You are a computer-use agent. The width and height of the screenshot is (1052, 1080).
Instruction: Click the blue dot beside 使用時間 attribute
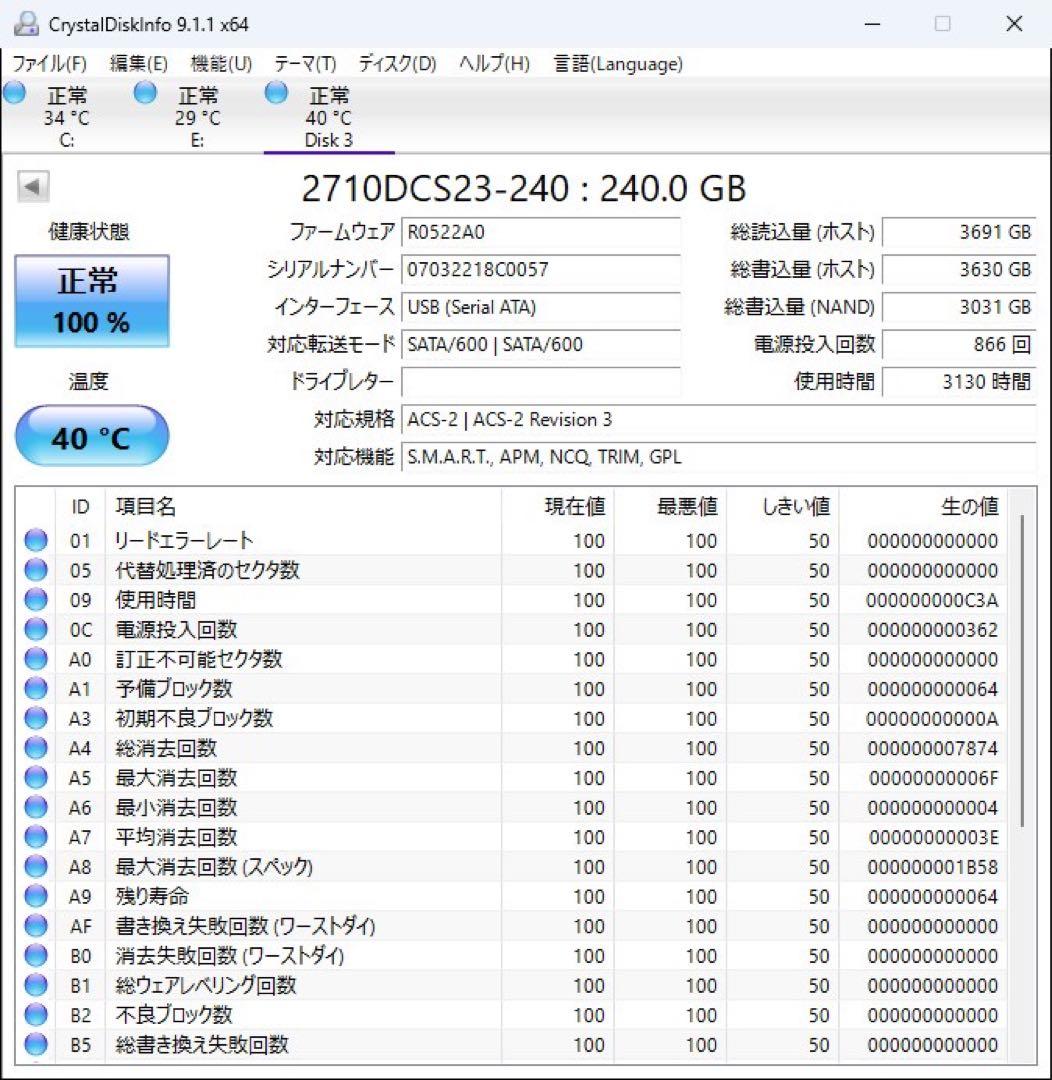click(36, 599)
